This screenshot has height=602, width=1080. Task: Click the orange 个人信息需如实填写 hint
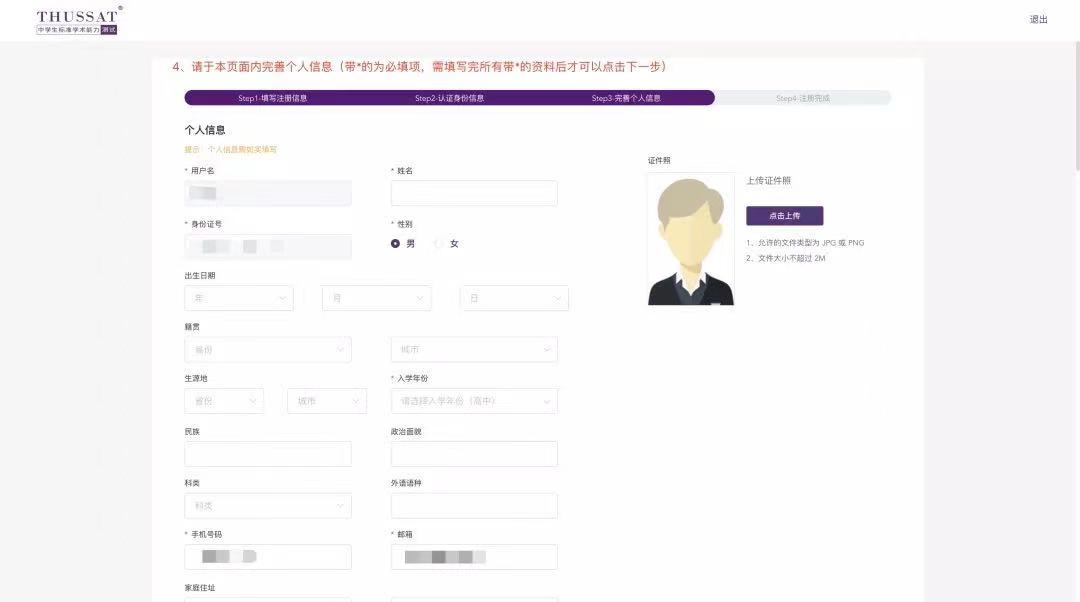[242, 149]
